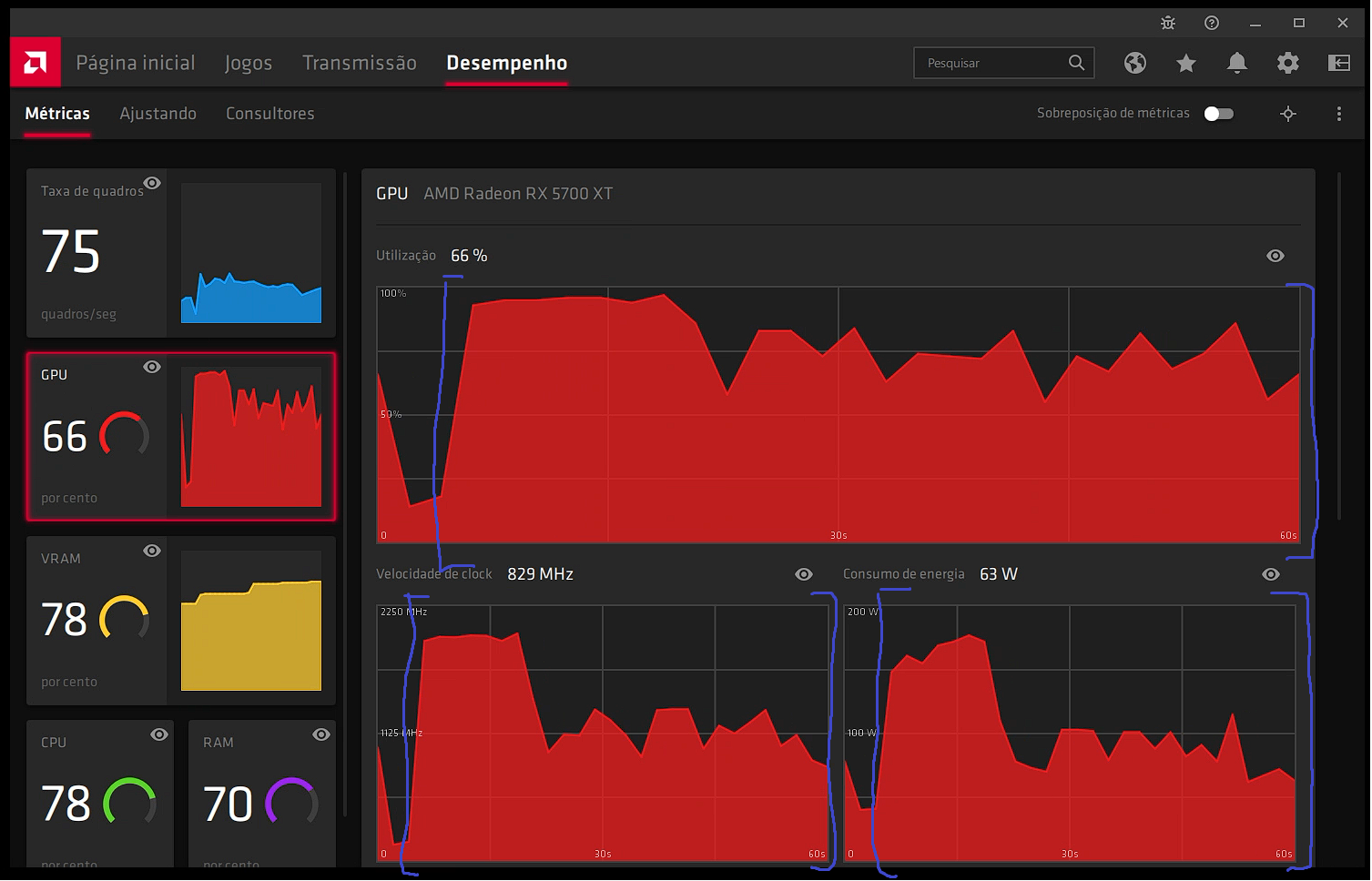
Task: Open the web browser globe icon
Action: 1135,63
